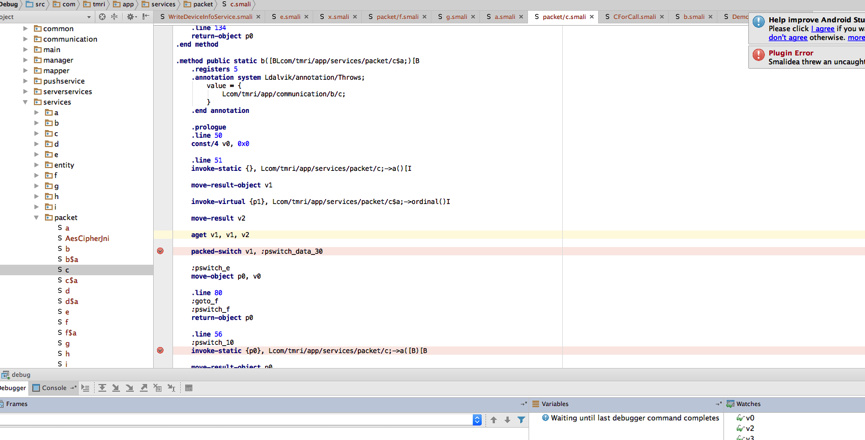Expand the entity folder in project tree
The height and width of the screenshot is (440, 865).
pos(37,165)
